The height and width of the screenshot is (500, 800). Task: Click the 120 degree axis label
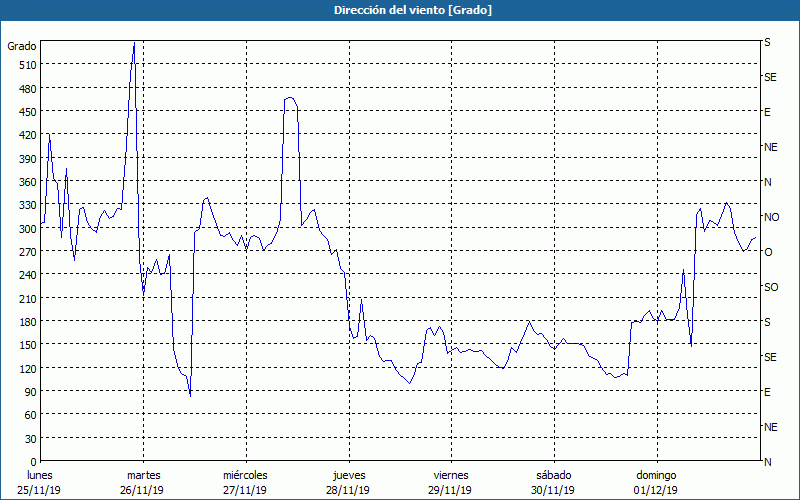[x=28, y=368]
